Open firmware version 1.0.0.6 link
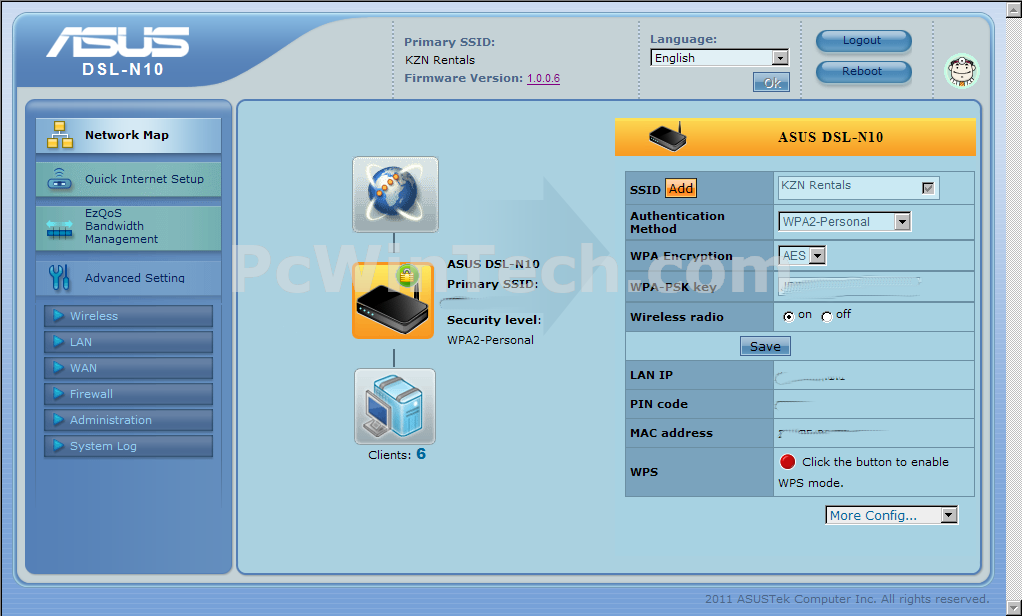Viewport: 1022px width, 616px height. coord(544,78)
